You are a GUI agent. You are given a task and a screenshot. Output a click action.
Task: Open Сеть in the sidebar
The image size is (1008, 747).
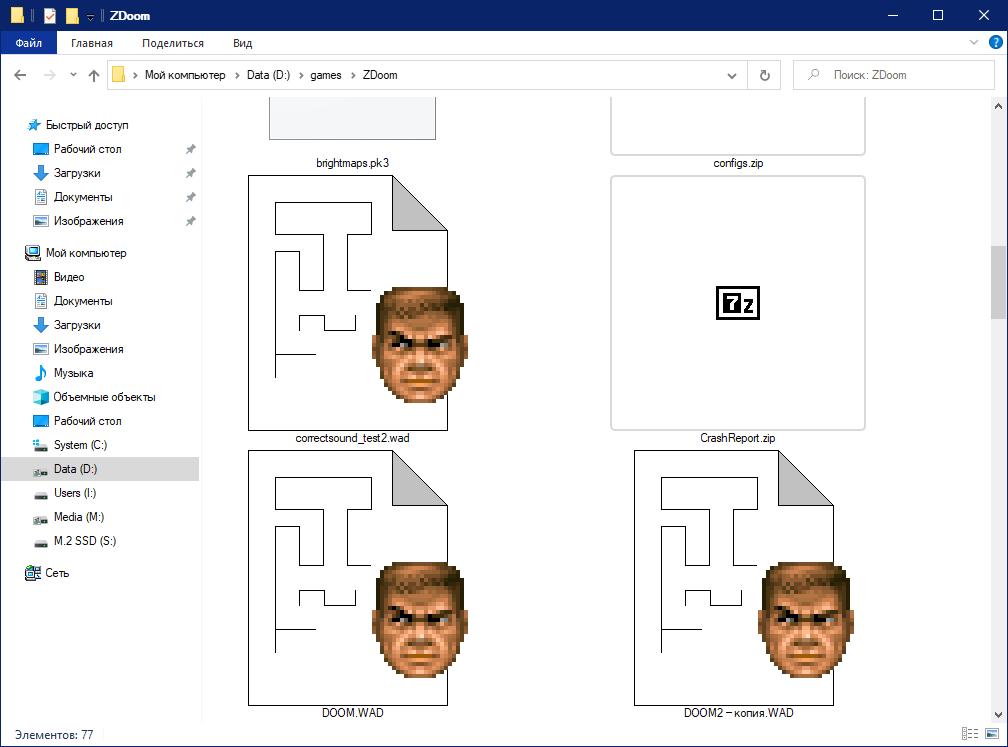[57, 573]
